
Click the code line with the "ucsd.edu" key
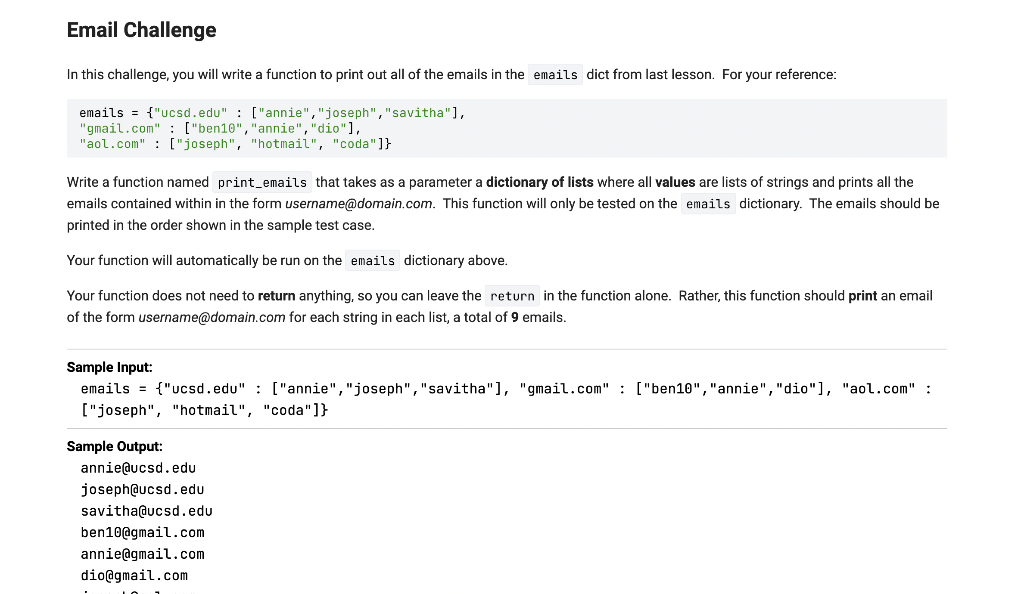(272, 113)
